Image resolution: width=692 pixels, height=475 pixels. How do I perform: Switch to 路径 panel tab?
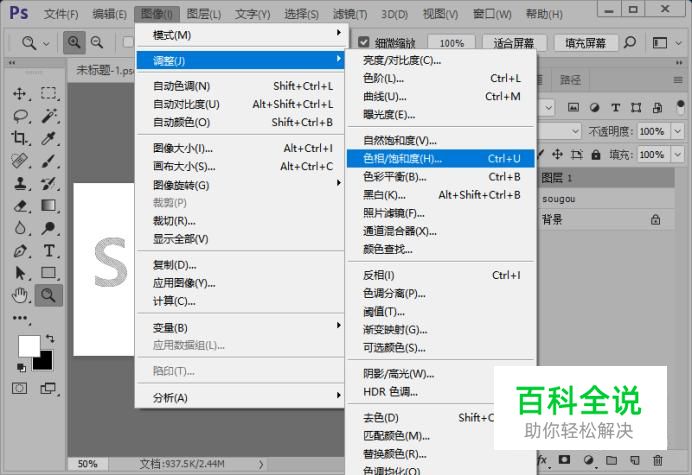pos(571,80)
